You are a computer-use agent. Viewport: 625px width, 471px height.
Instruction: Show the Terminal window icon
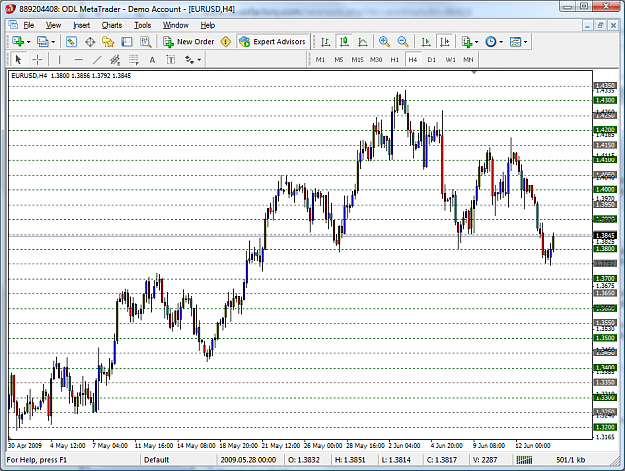(x=127, y=41)
